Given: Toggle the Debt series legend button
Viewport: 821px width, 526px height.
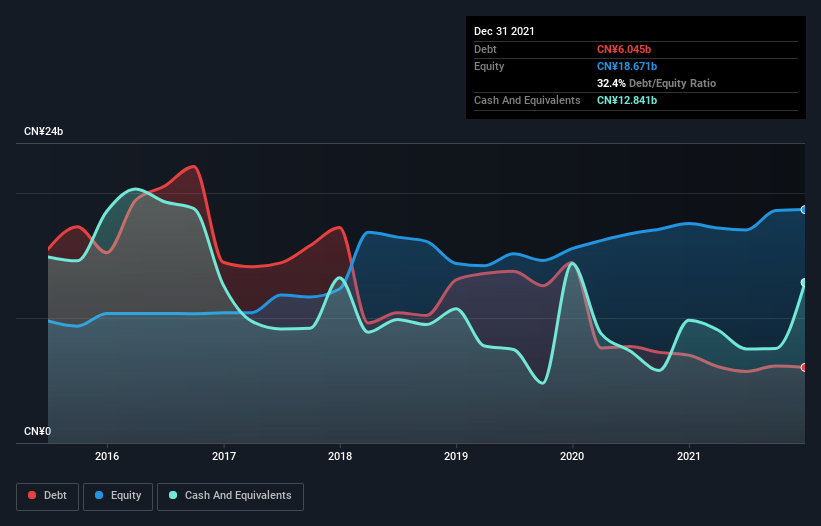Looking at the screenshot, I should tap(48, 496).
